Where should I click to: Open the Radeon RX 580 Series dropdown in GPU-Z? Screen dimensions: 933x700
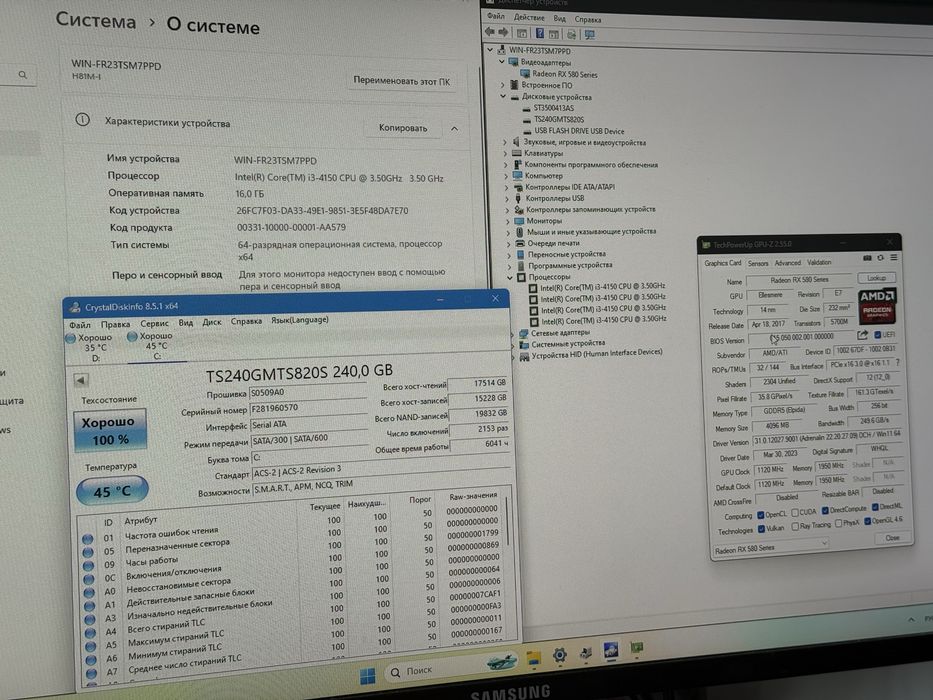771,548
